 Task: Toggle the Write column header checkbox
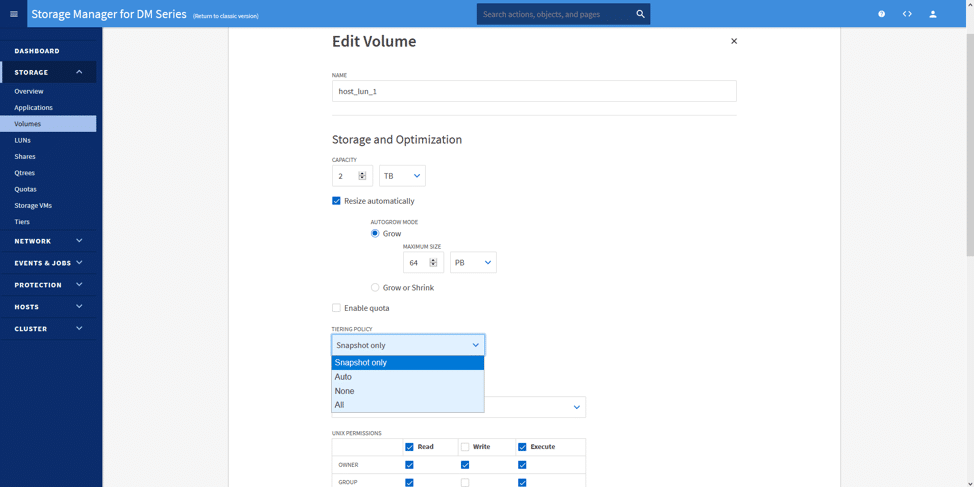pos(465,447)
